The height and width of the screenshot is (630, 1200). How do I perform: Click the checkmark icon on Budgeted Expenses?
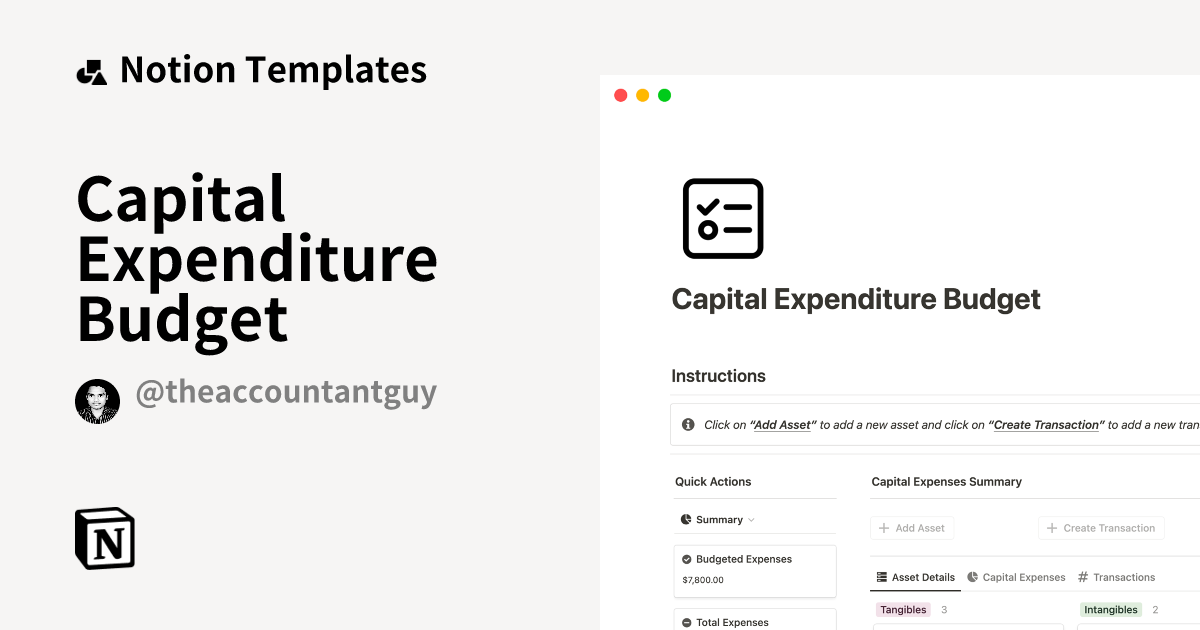[x=687, y=559]
